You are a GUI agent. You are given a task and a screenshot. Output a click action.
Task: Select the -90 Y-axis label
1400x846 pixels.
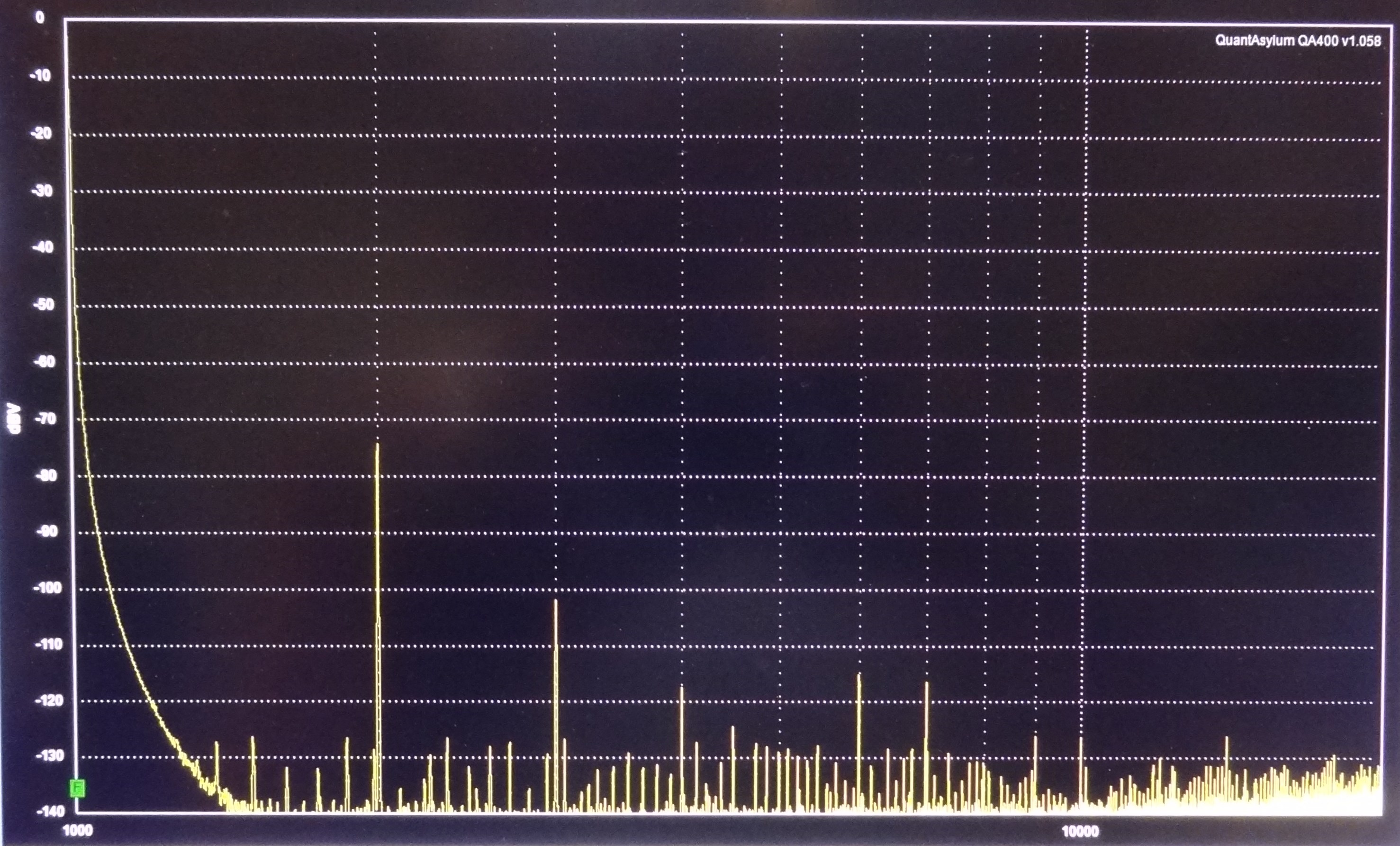coord(47,532)
